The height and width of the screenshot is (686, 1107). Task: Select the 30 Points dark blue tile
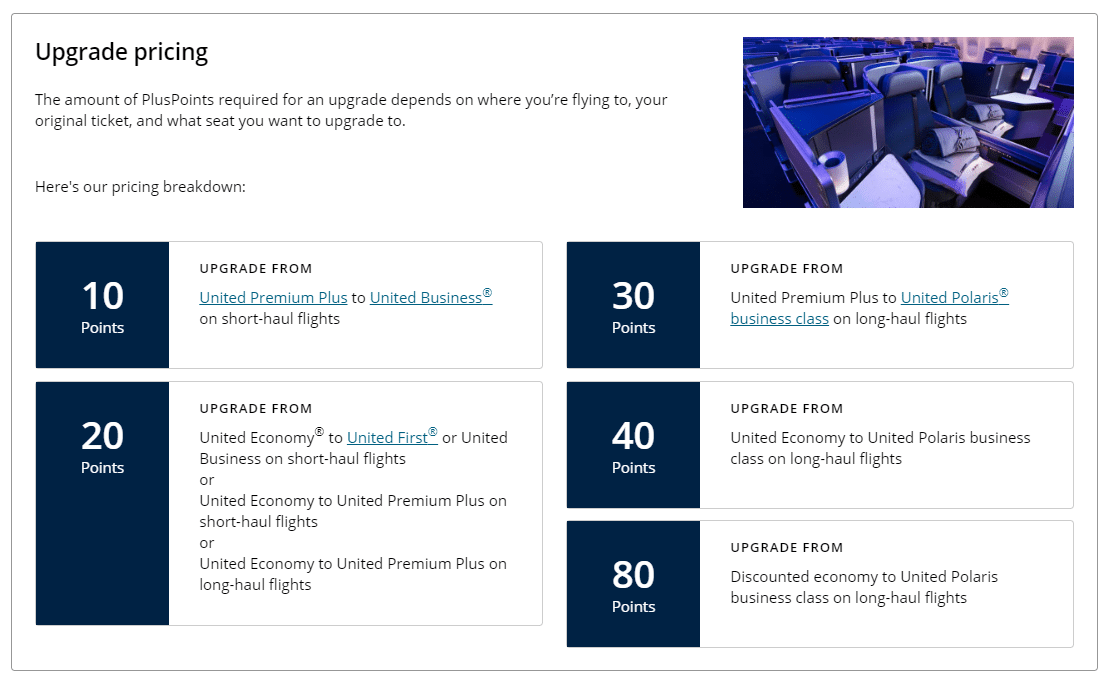pos(633,305)
